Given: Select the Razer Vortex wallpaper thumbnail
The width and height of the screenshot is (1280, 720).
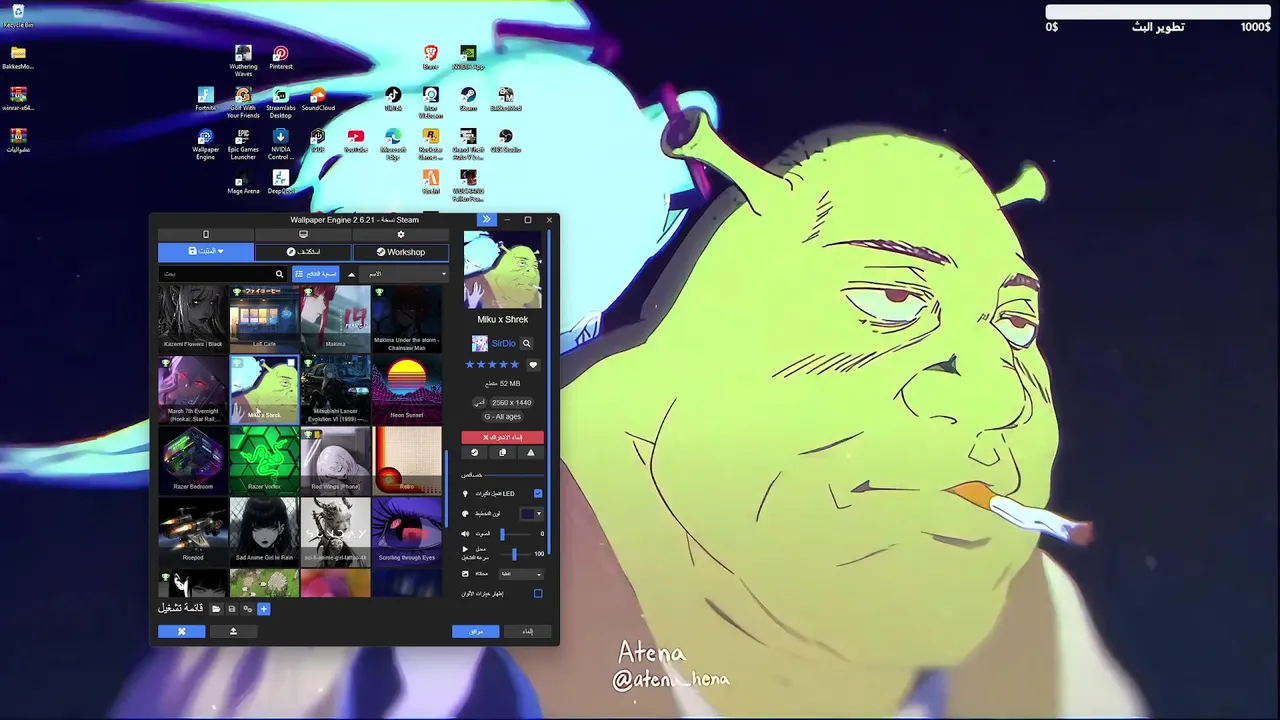Looking at the screenshot, I should tap(264, 460).
